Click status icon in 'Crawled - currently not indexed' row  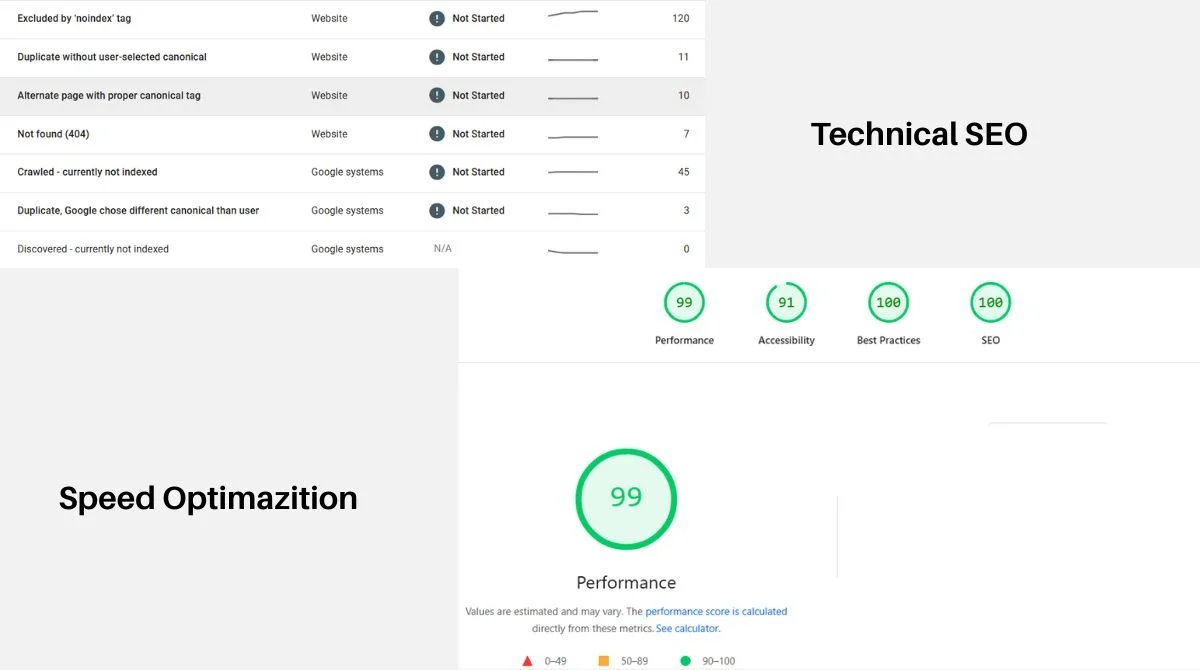click(x=437, y=172)
